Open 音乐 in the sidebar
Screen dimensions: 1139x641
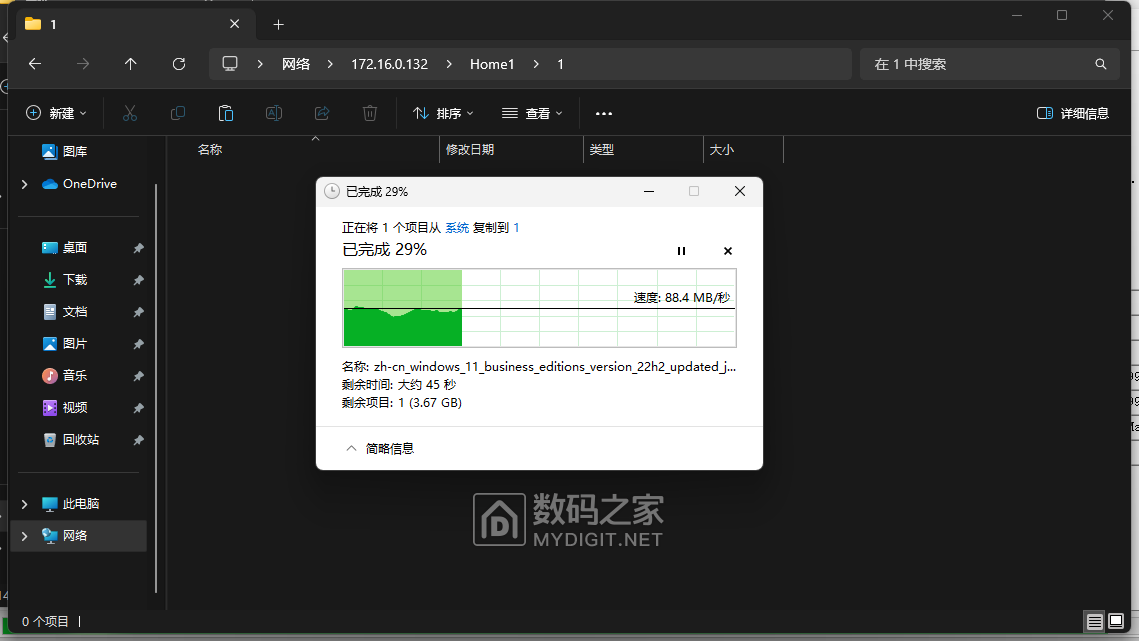pos(74,376)
